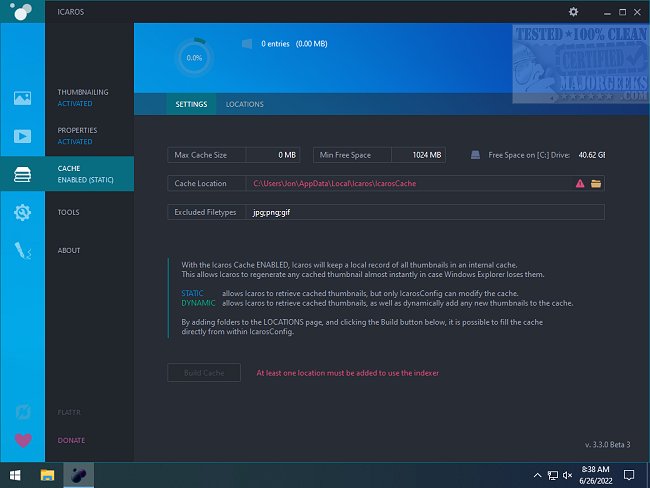
Task: Minimize the Icaros window
Action: tap(607, 12)
